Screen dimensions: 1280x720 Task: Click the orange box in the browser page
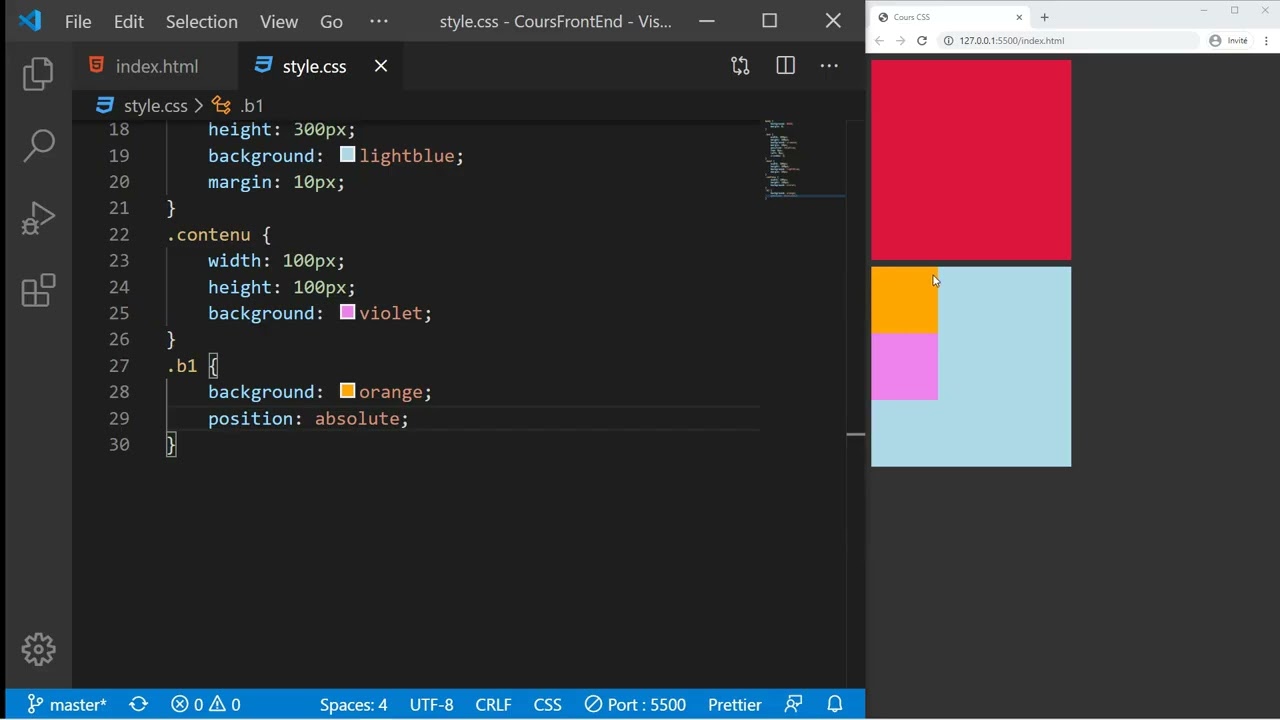tap(904, 300)
